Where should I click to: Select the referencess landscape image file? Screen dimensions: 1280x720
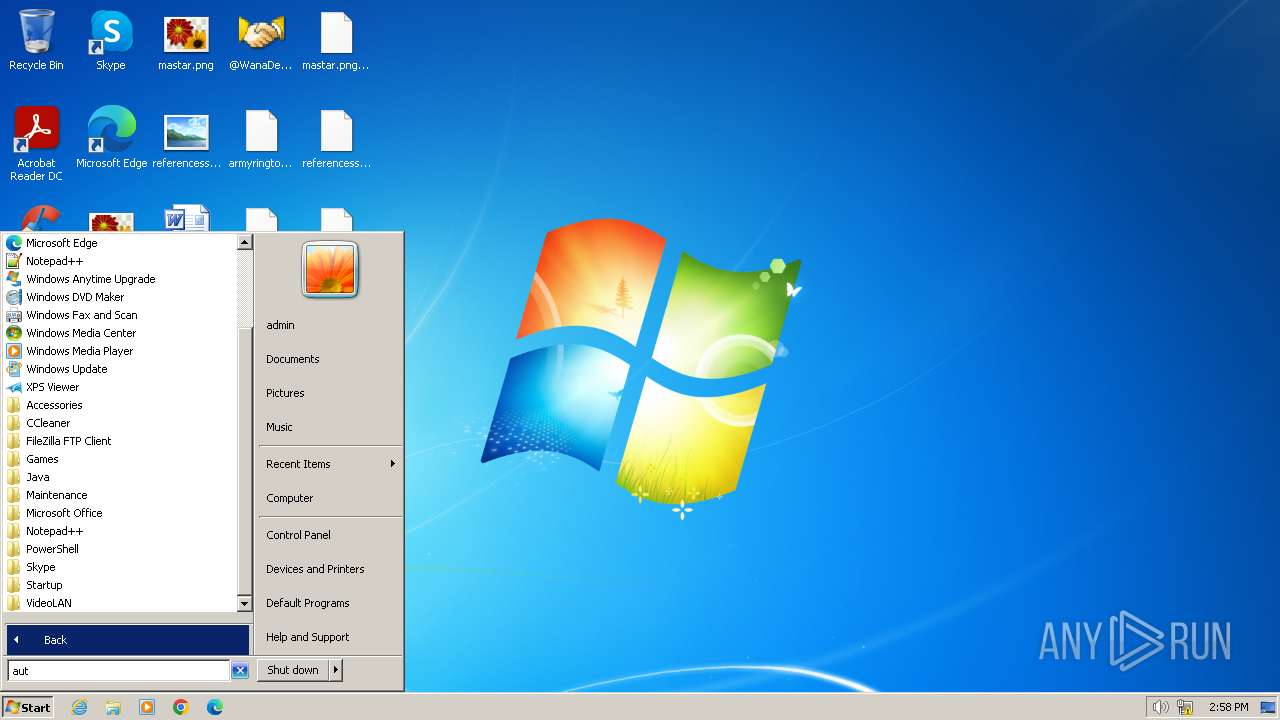186,138
